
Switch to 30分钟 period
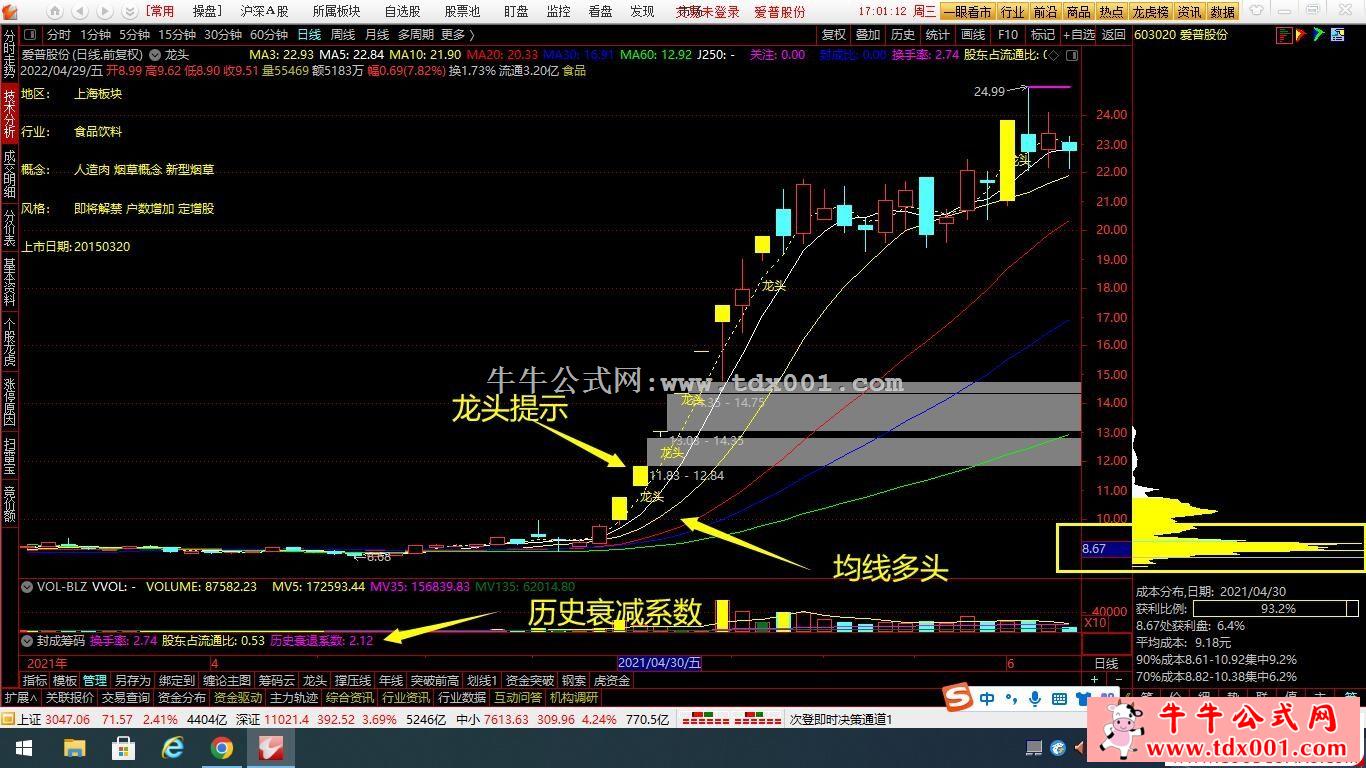223,35
